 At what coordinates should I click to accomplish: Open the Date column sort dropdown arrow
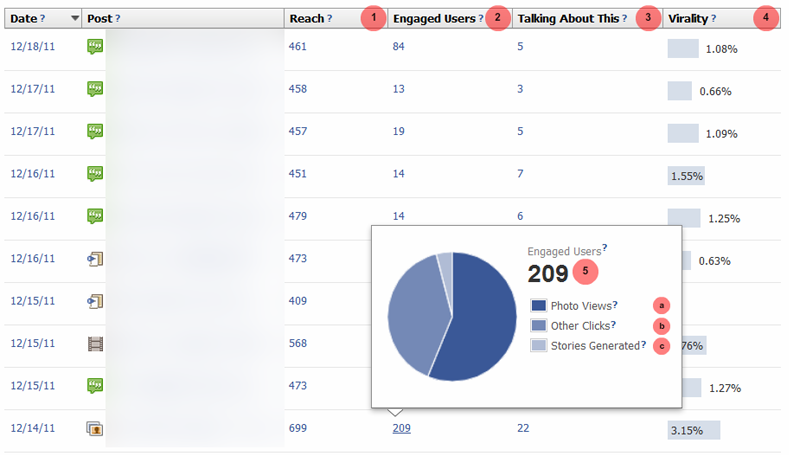point(74,19)
